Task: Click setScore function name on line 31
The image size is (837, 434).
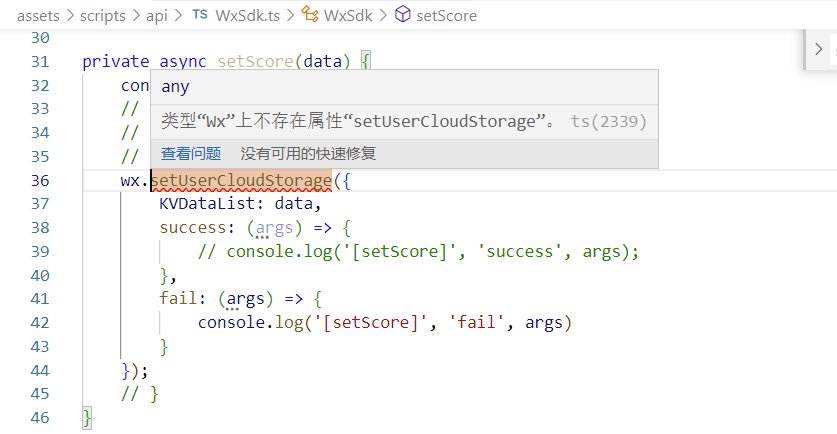Action: [x=255, y=62]
